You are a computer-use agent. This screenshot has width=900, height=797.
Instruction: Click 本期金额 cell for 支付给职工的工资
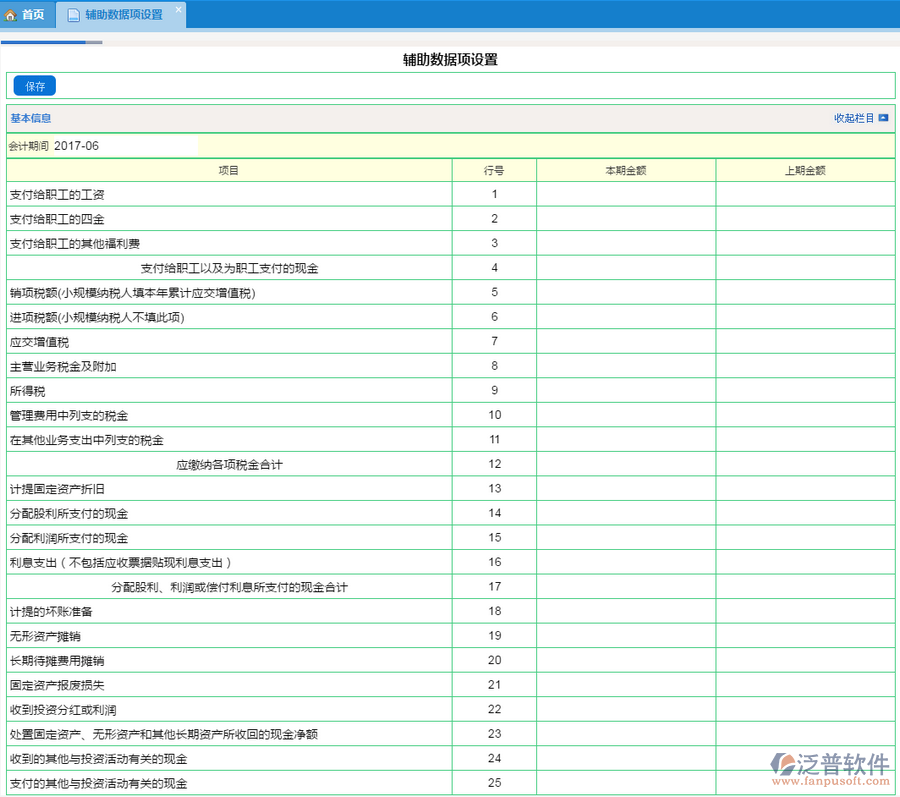[x=626, y=194]
